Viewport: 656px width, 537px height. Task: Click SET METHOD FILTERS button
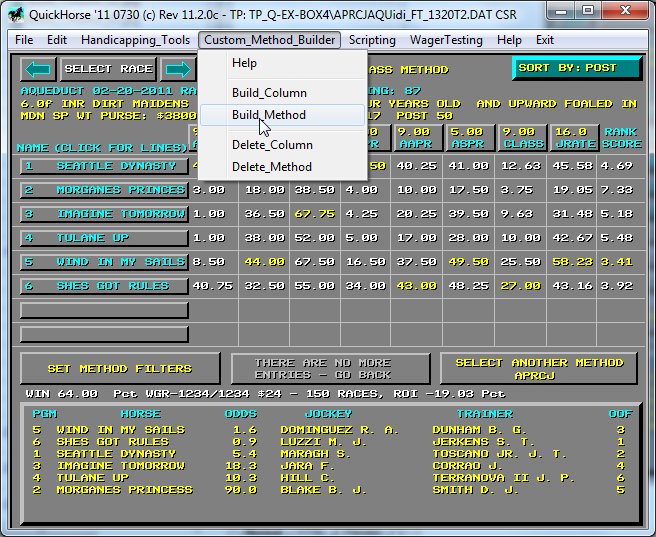point(120,368)
